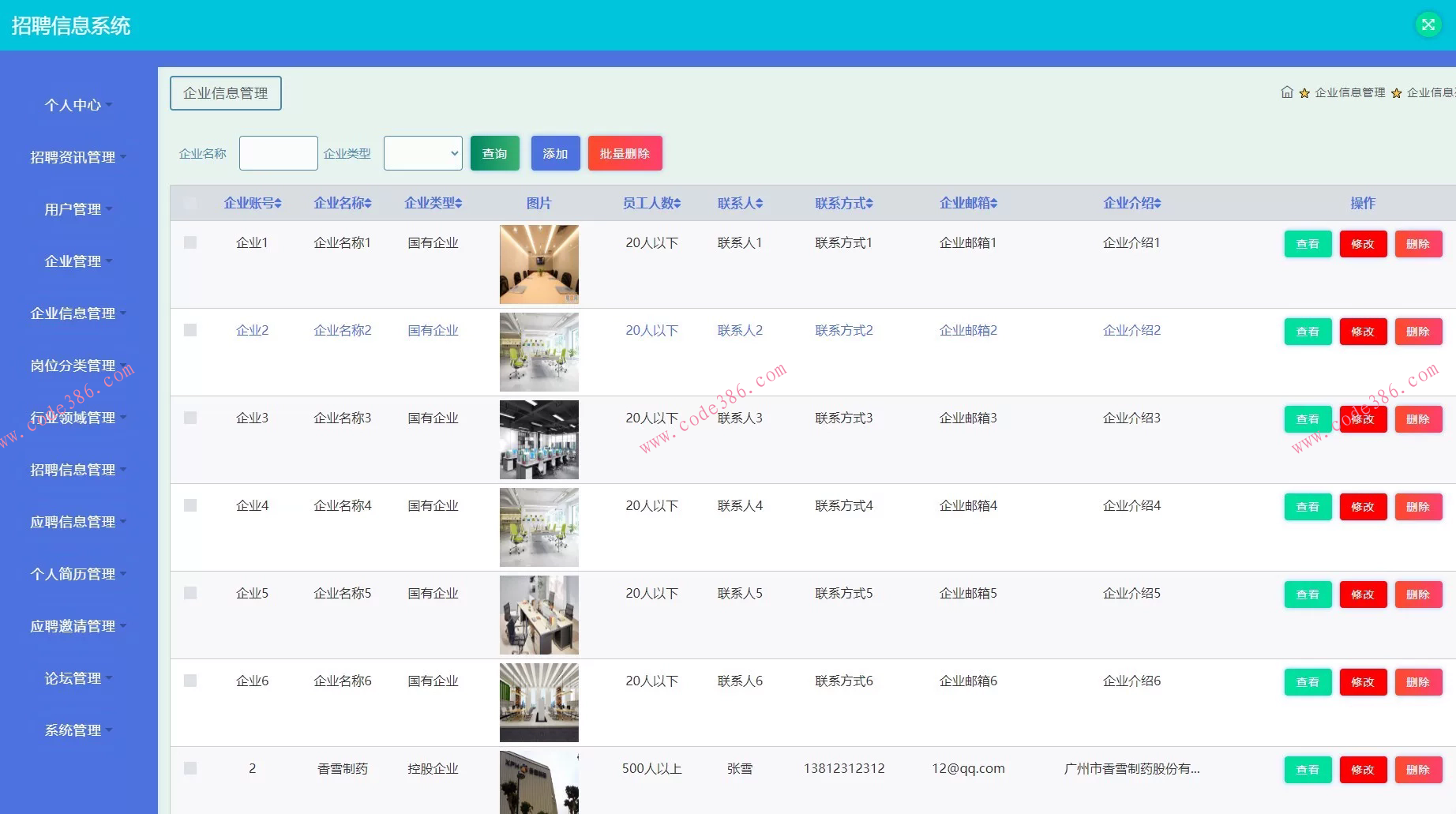Click the home icon in the breadcrumb

pos(1285,92)
